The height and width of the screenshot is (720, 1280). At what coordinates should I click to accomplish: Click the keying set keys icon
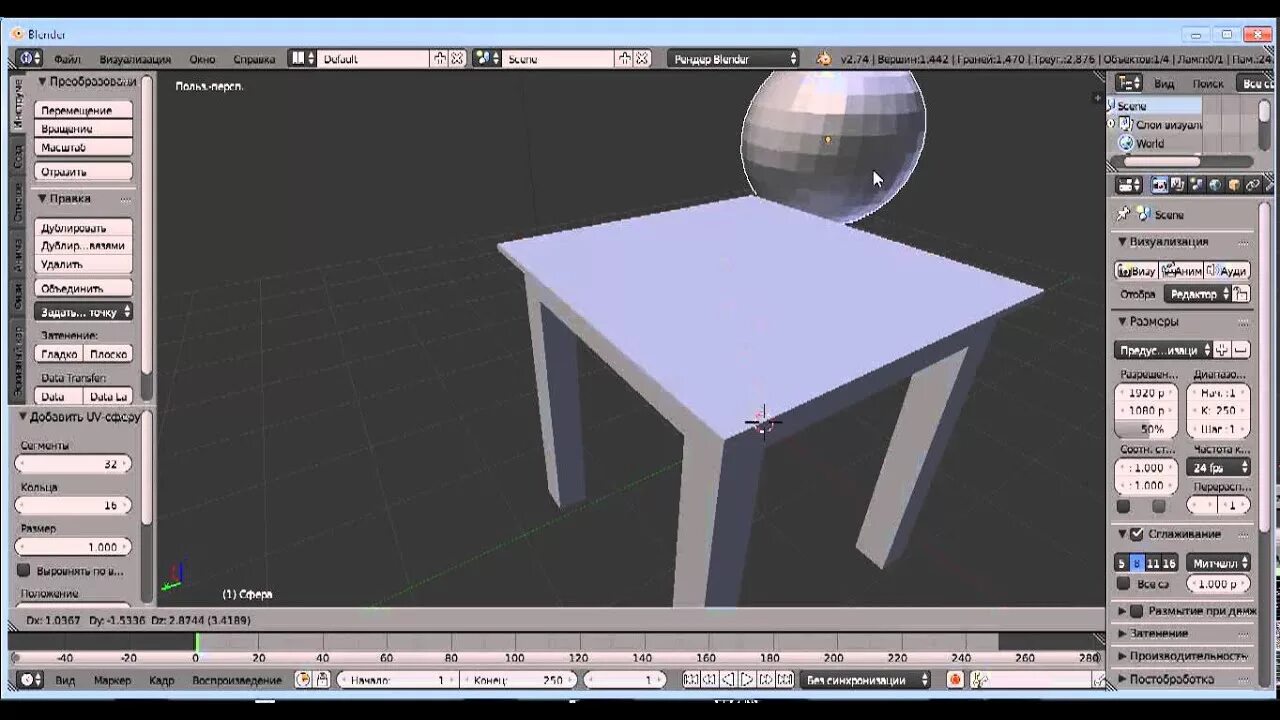click(x=981, y=680)
